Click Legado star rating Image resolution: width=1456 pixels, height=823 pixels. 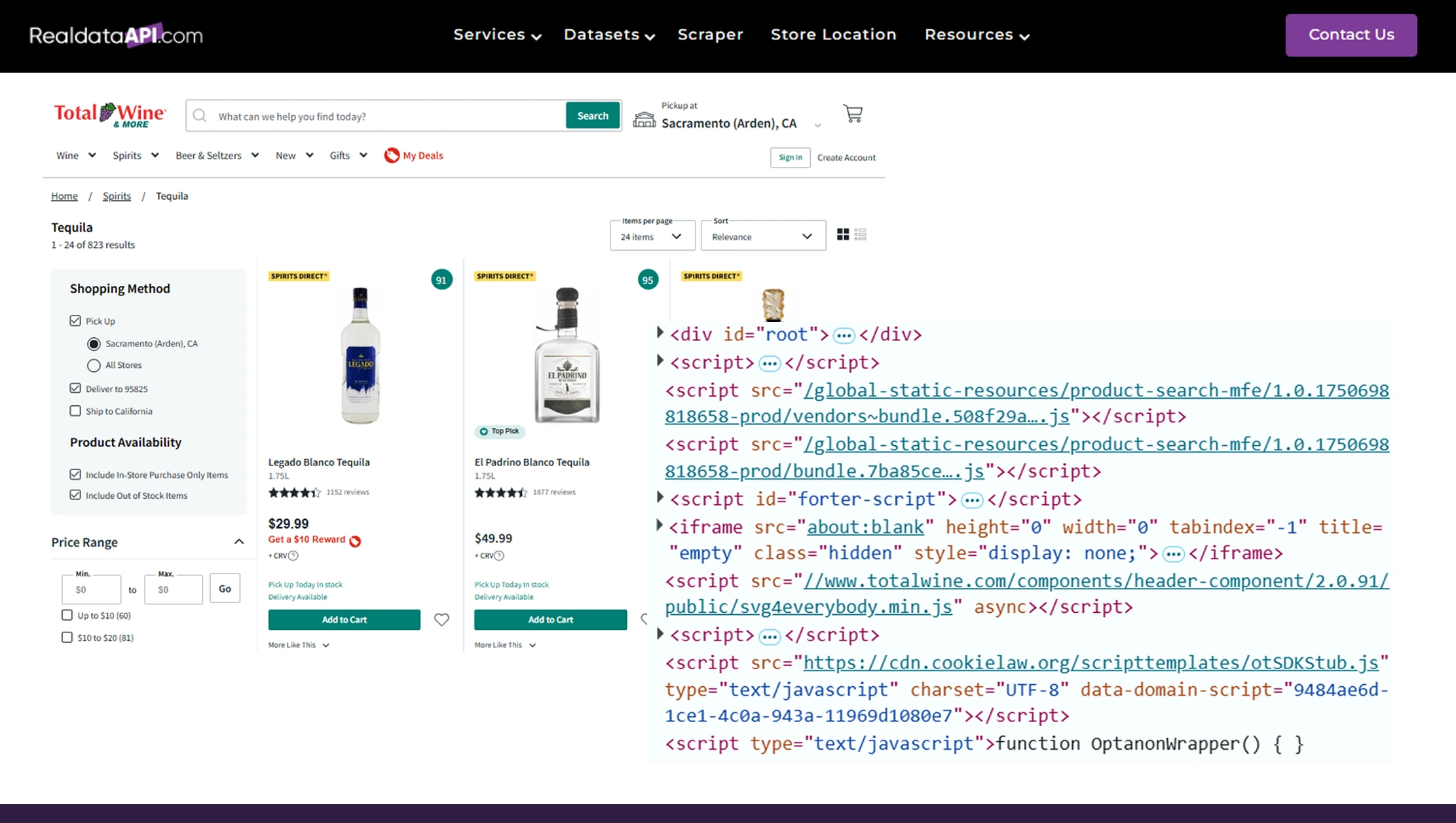coord(294,492)
